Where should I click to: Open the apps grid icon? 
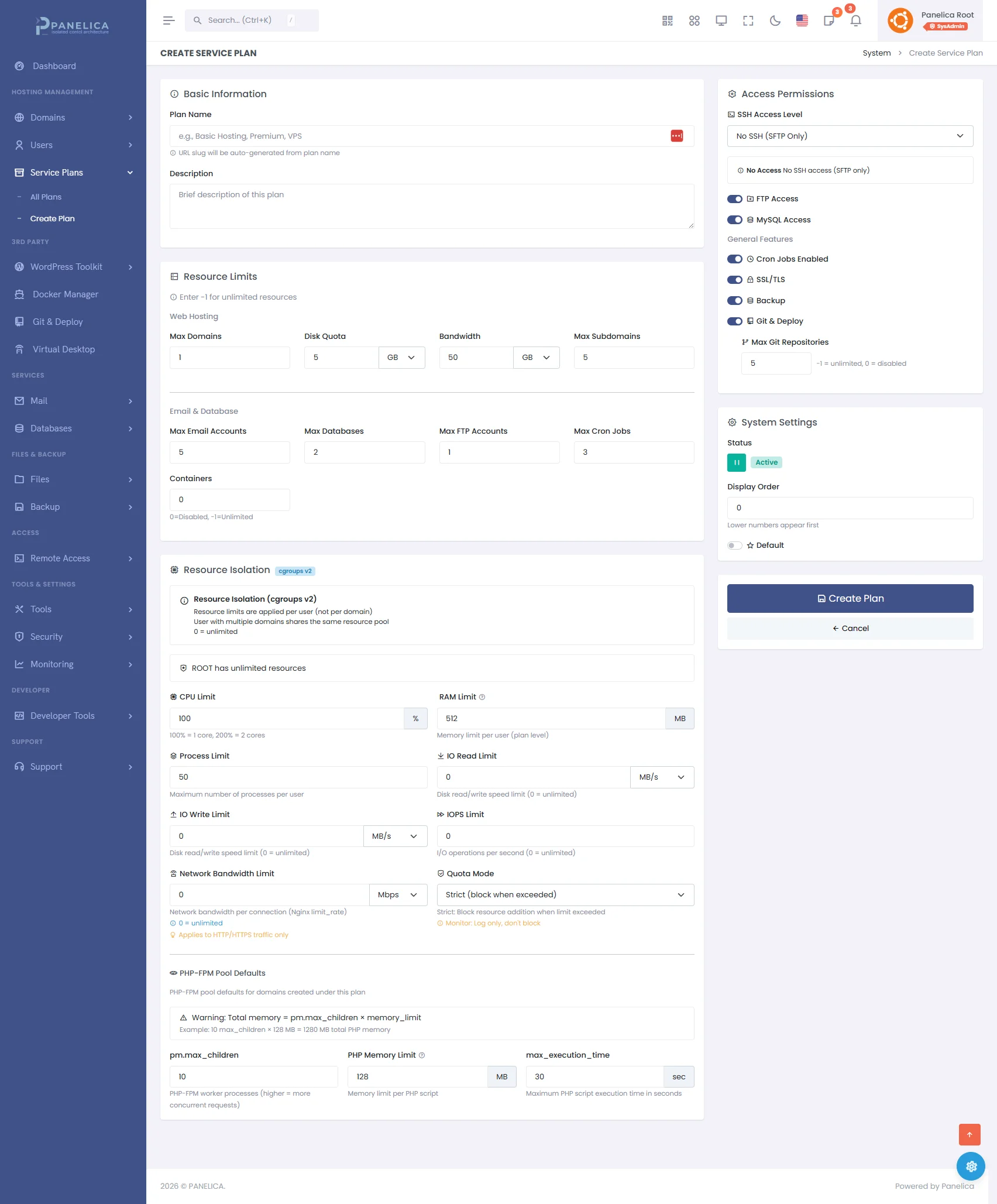(694, 20)
